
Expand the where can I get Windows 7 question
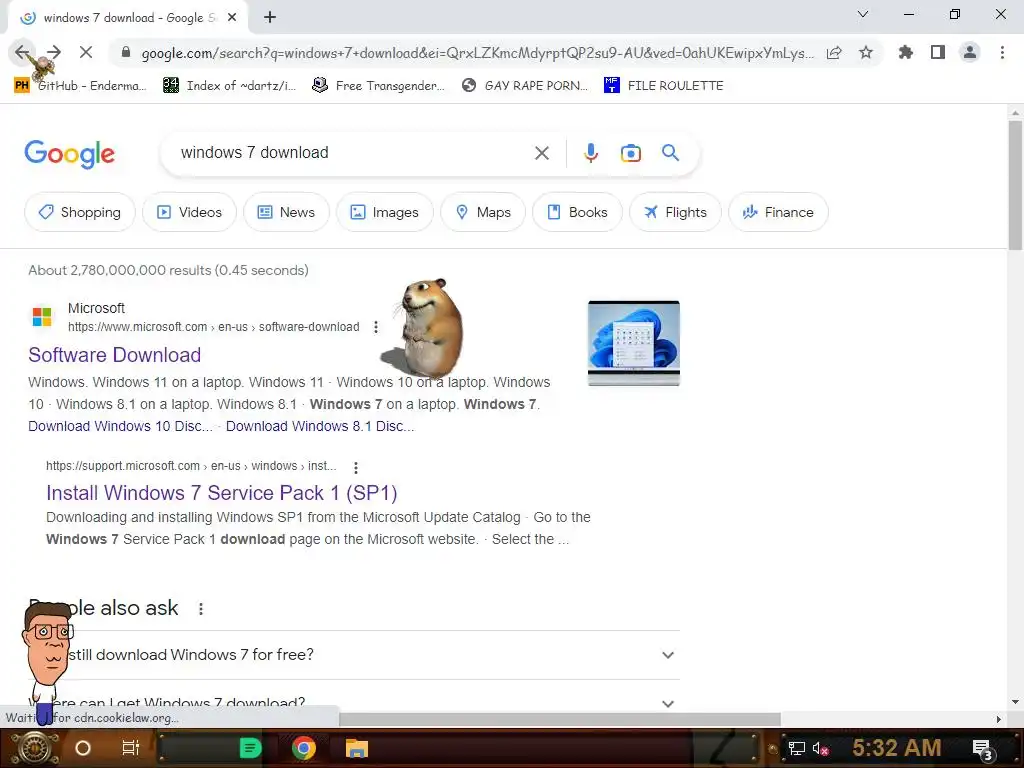click(353, 703)
